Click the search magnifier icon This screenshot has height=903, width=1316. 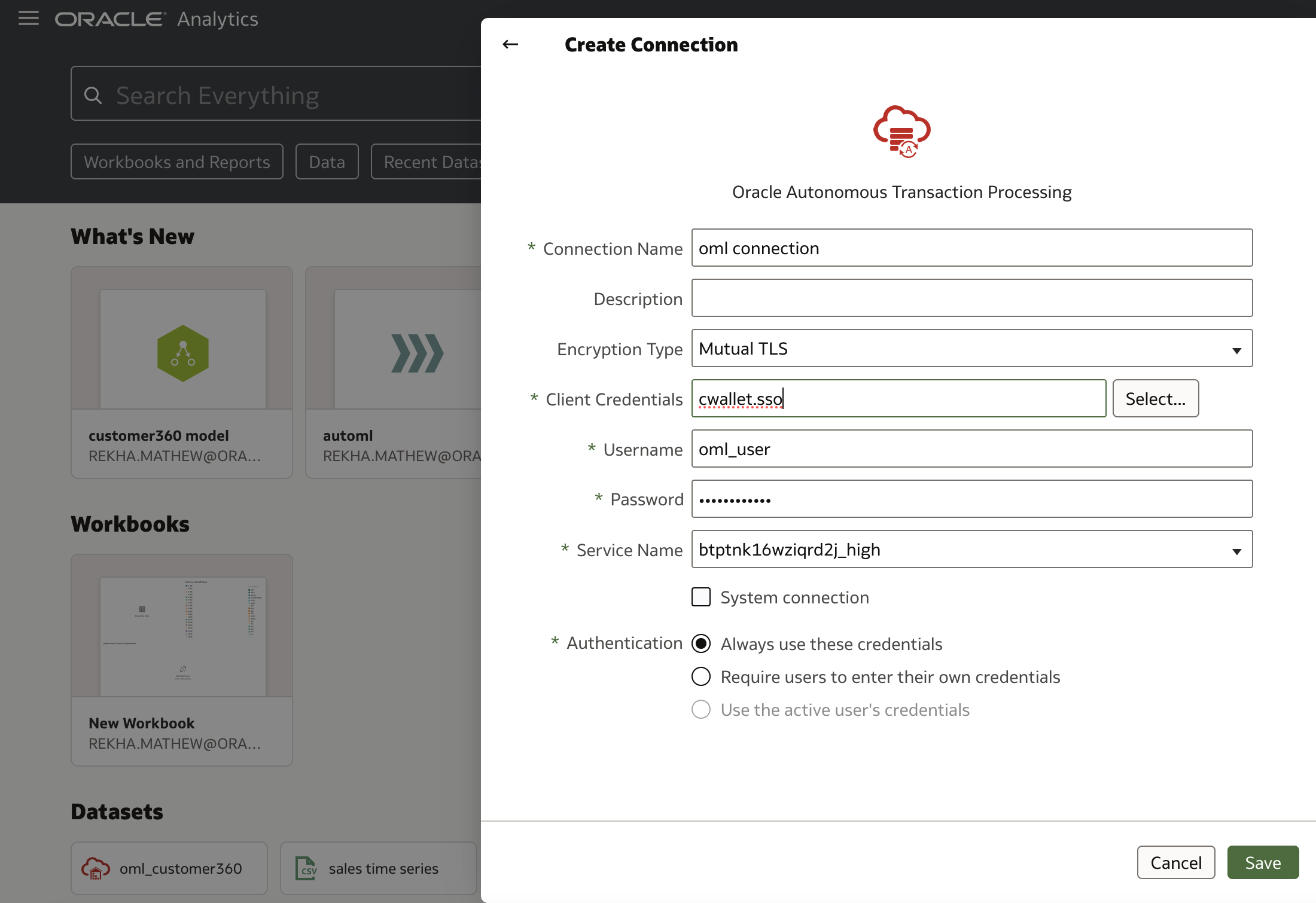pyautogui.click(x=93, y=95)
